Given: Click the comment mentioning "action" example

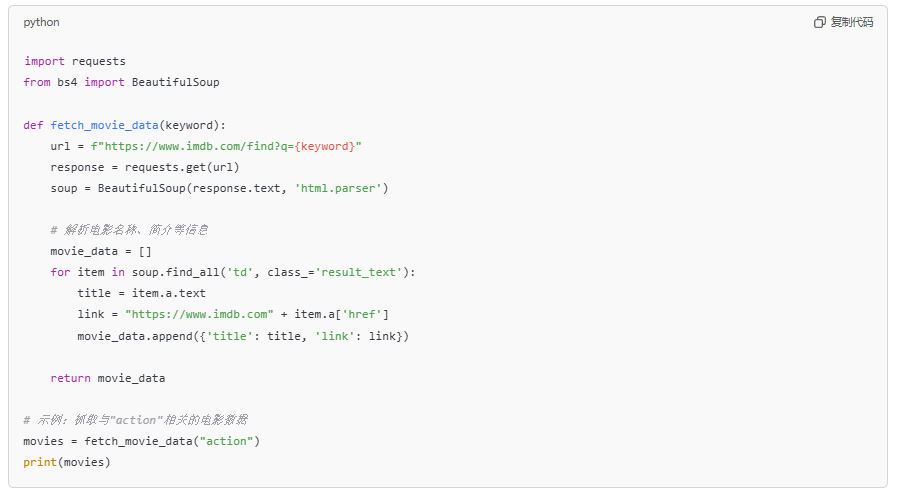Looking at the screenshot, I should pyautogui.click(x=135, y=420).
